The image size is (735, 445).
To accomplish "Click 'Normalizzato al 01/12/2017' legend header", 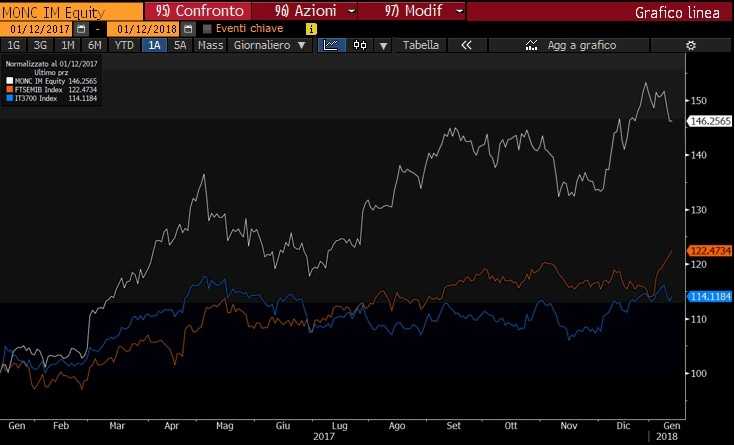I will click(52, 64).
